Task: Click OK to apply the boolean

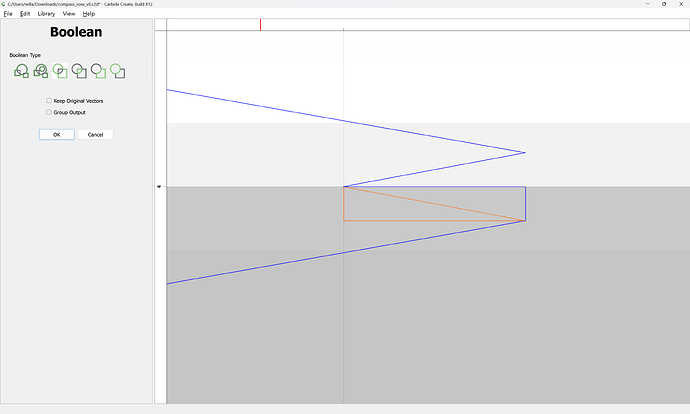Action: (57, 134)
